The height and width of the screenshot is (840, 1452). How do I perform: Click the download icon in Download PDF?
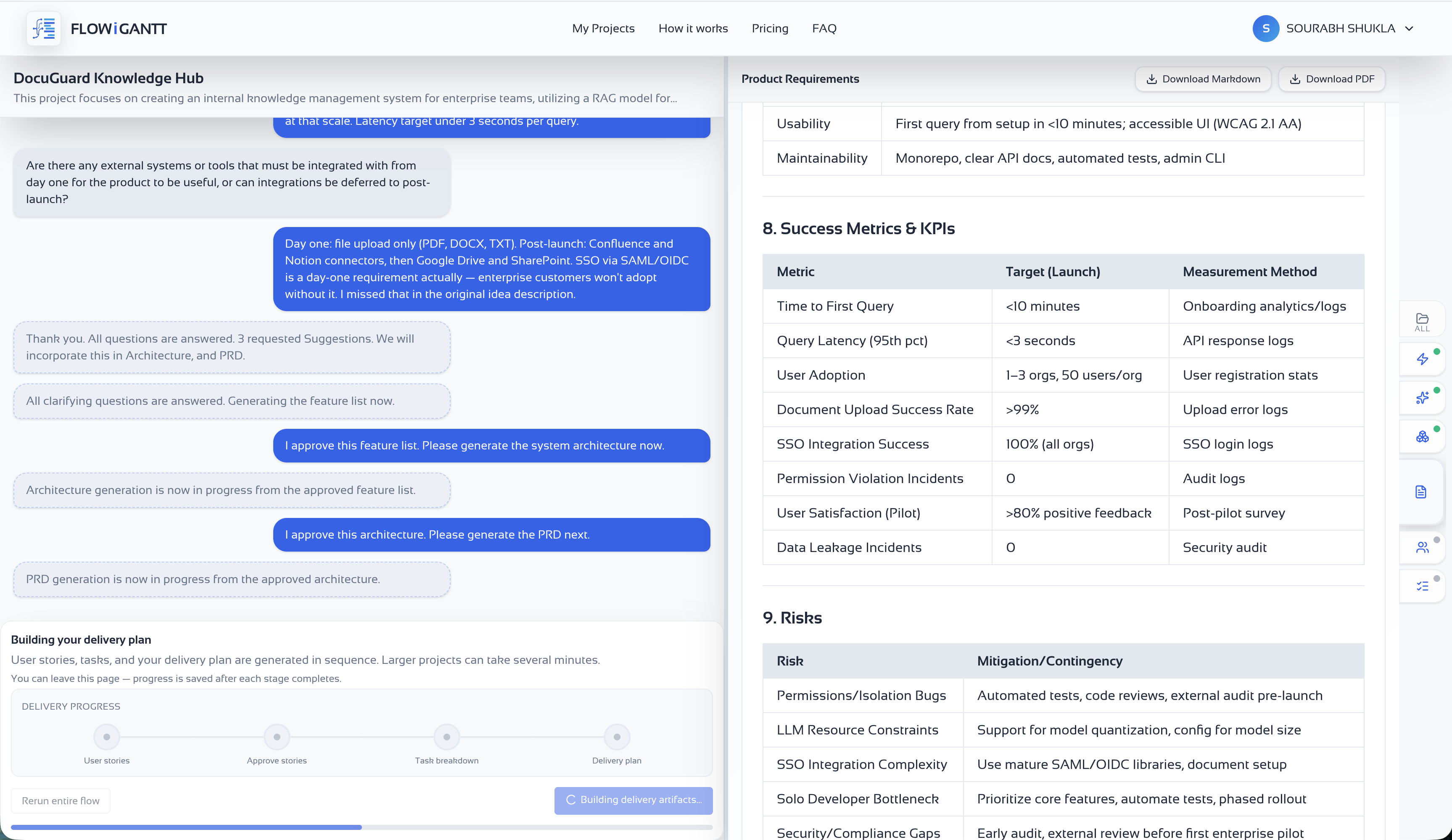pyautogui.click(x=1295, y=79)
